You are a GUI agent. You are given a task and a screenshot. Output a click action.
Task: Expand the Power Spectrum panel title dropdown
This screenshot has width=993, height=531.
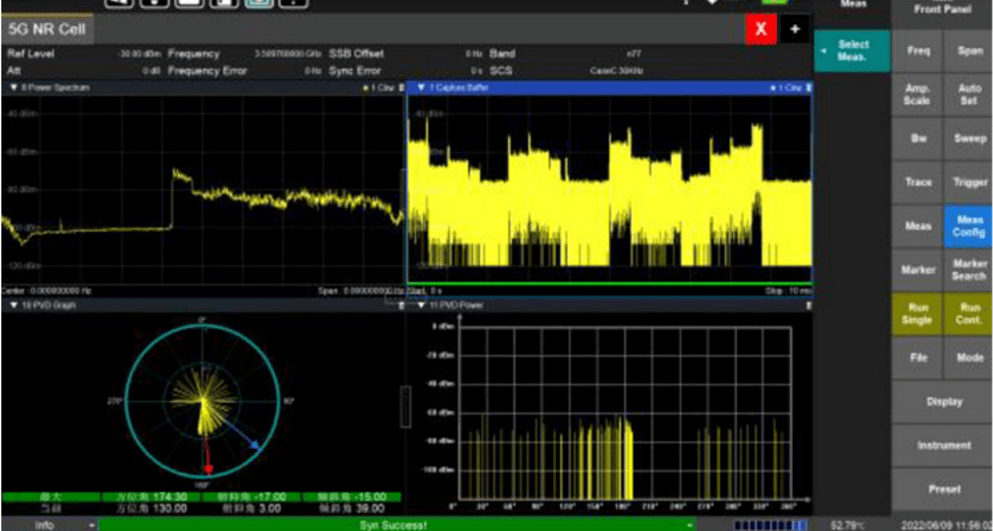(x=13, y=88)
